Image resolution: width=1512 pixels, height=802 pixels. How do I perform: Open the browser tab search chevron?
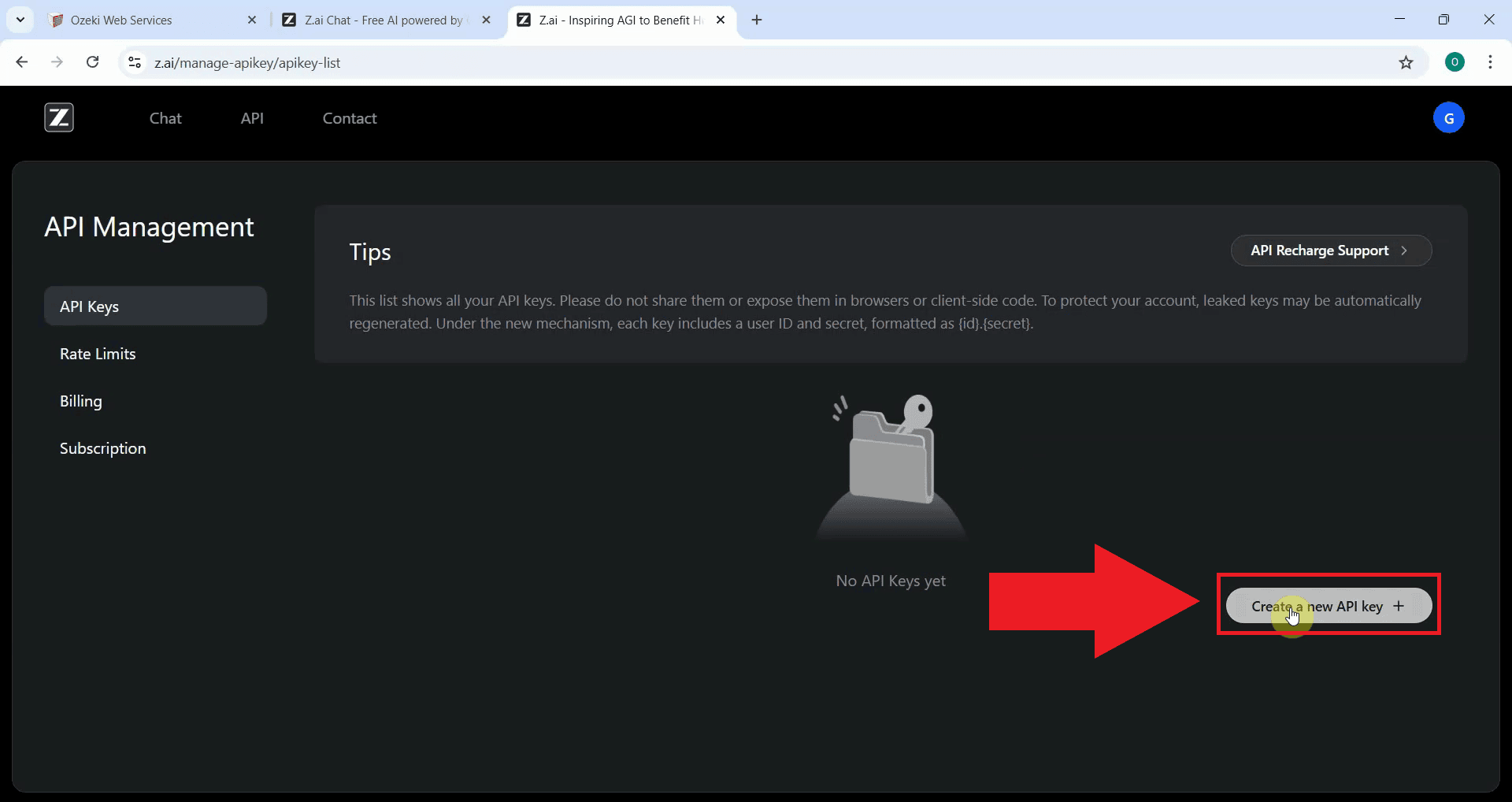[x=20, y=20]
